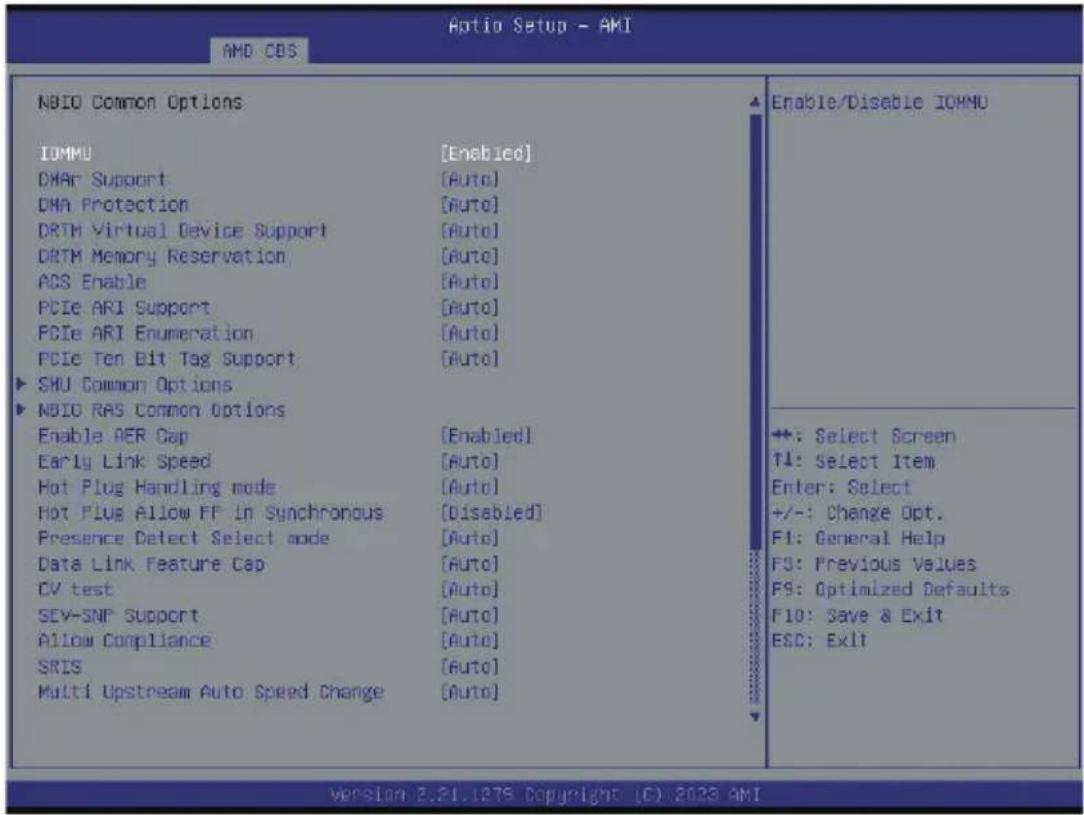Open the CV test [Auto] value

[x=469, y=590]
